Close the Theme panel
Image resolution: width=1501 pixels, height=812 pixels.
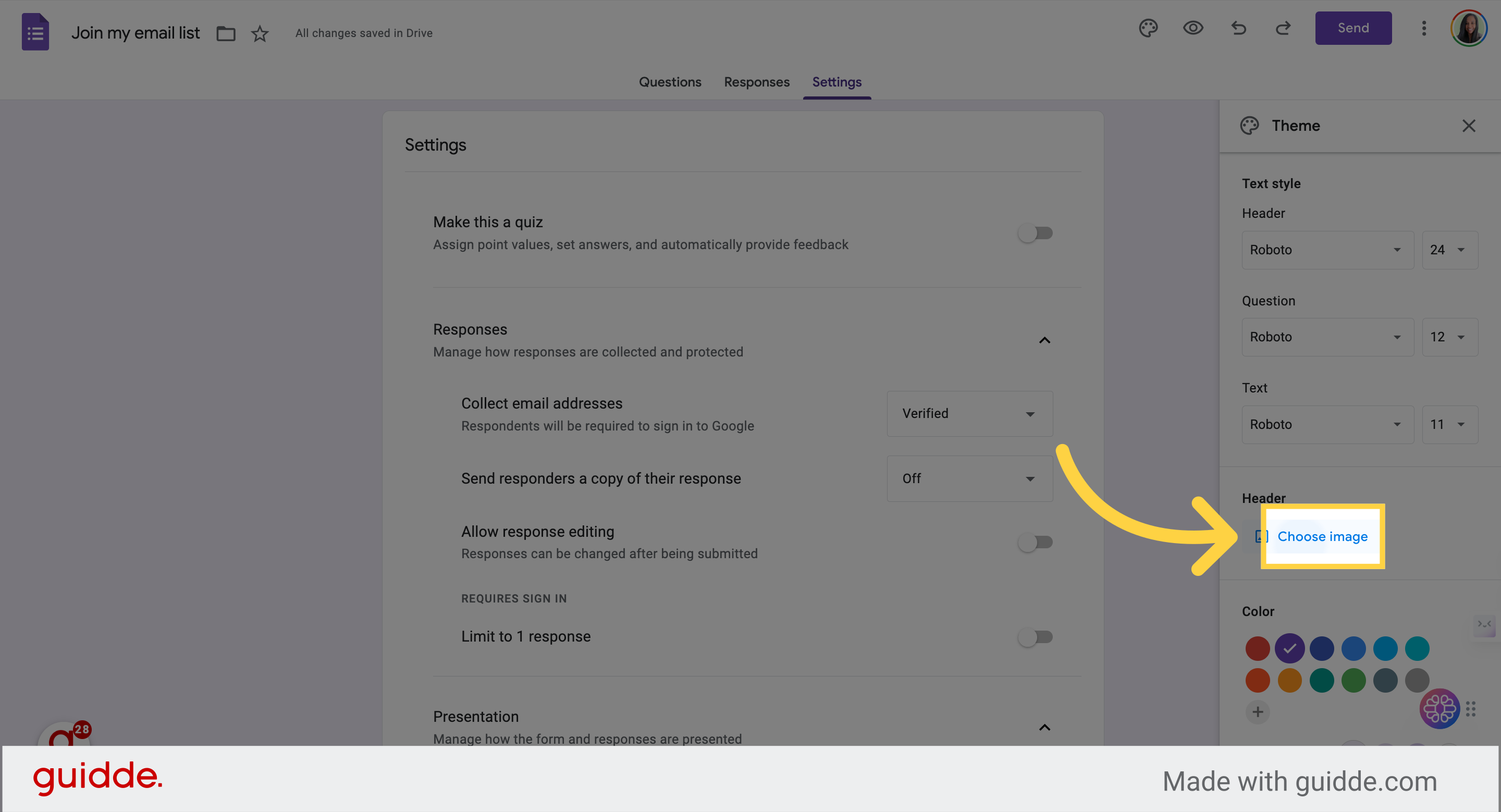tap(1468, 126)
